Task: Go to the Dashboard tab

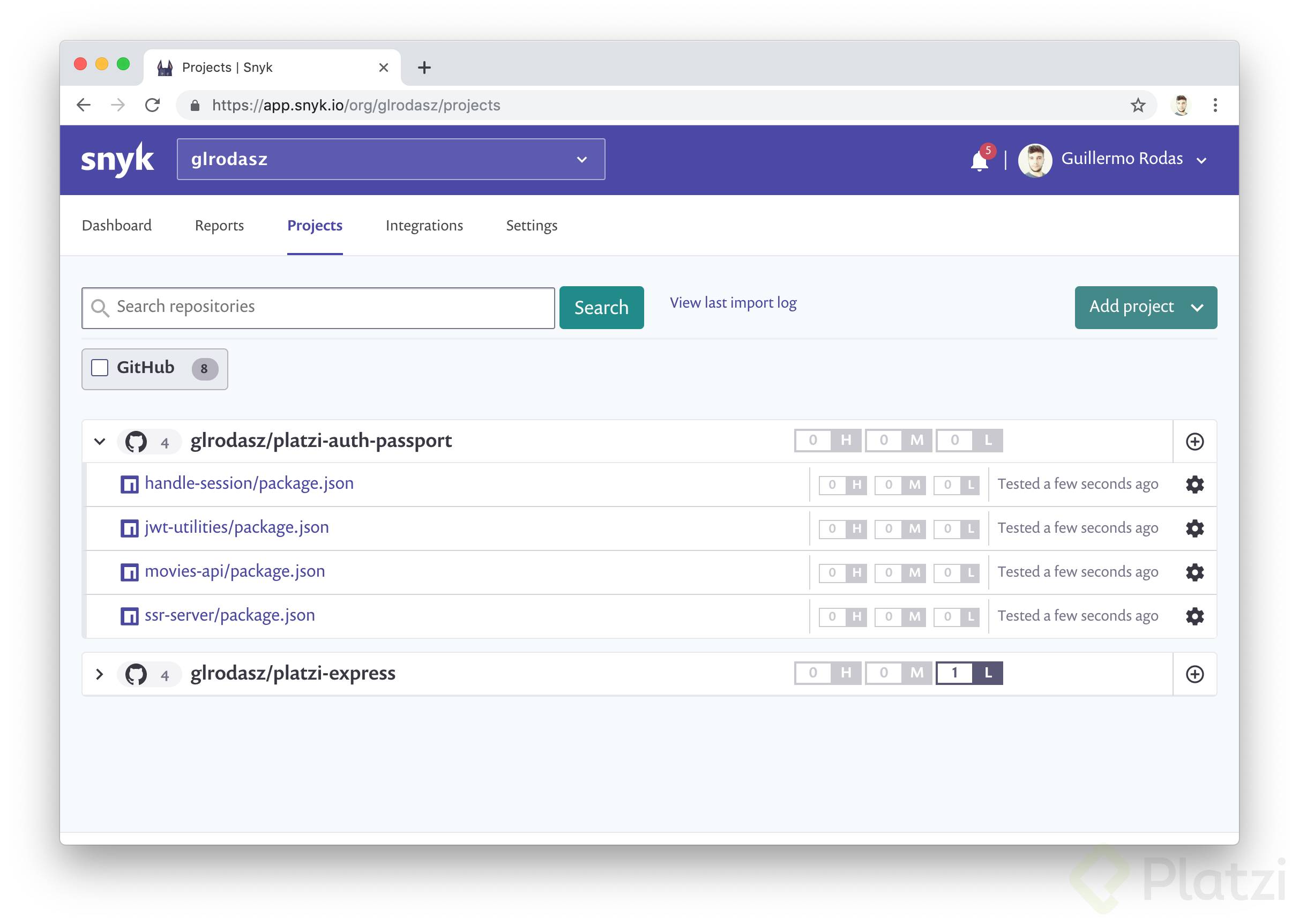Action: coord(117,225)
